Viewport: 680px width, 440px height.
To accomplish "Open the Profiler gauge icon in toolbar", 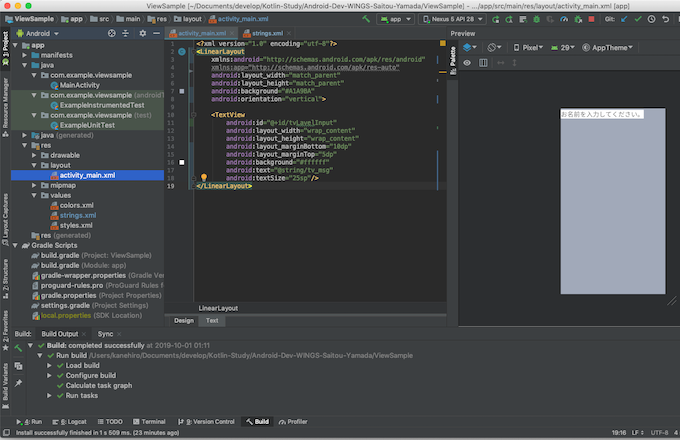I will (564, 19).
